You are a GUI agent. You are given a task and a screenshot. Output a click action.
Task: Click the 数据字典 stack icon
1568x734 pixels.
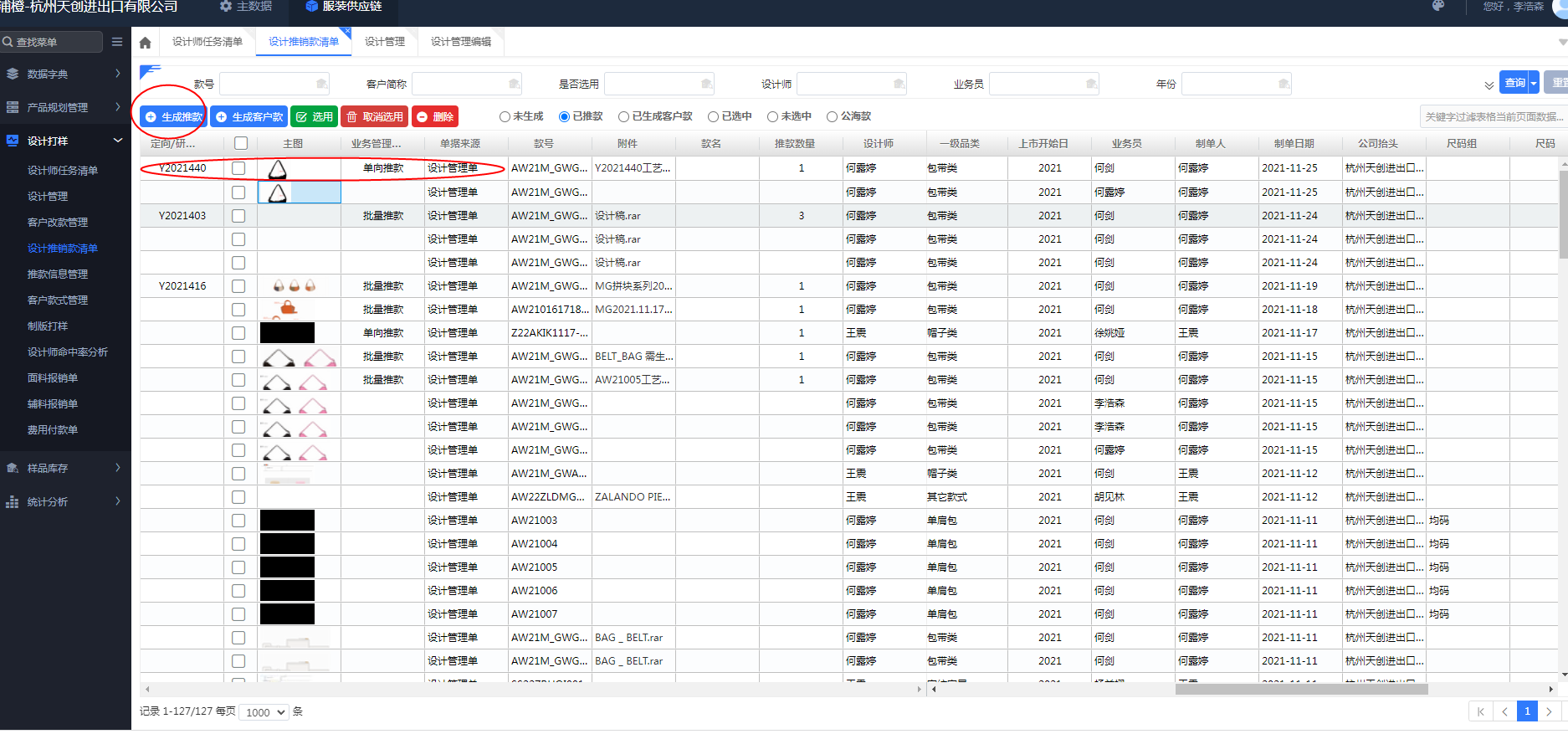click(13, 74)
